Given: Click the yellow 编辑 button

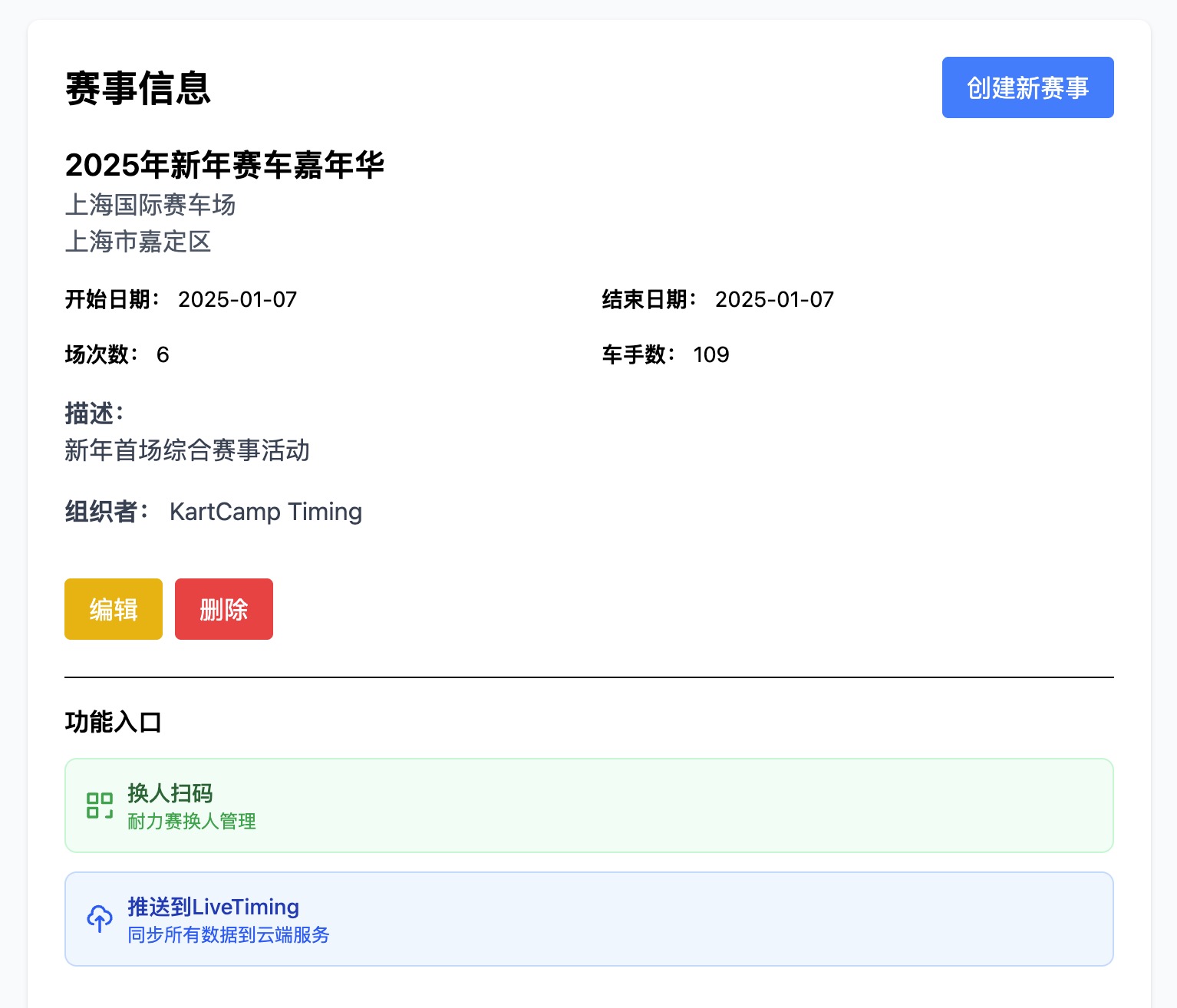Looking at the screenshot, I should click(113, 608).
